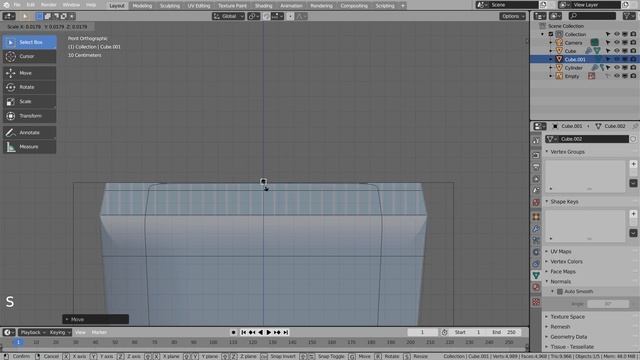Open the Keying menu in timeline
Viewport: 640px width, 360px height.
coord(59,332)
